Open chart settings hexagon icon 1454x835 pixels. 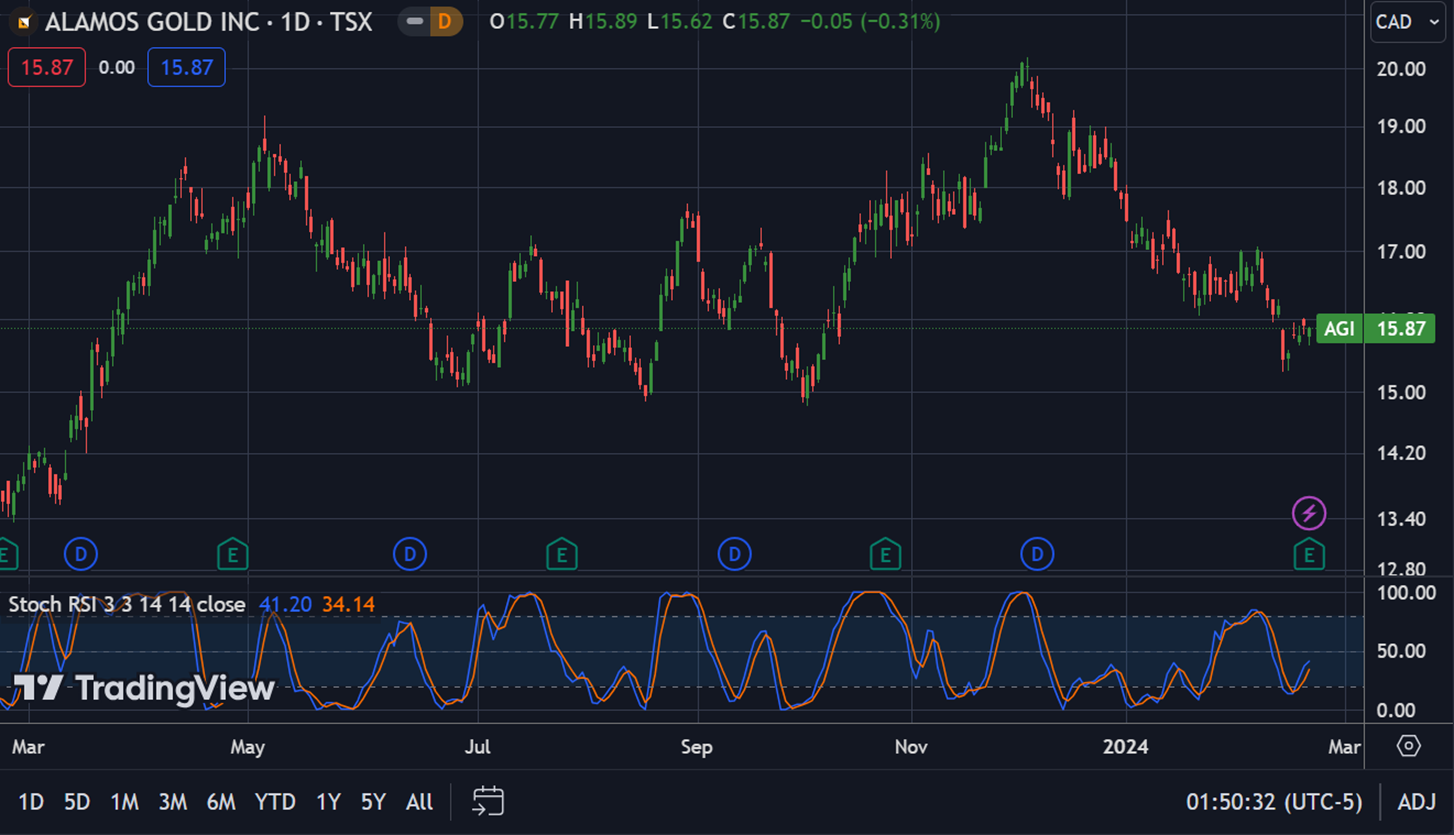tap(1409, 746)
